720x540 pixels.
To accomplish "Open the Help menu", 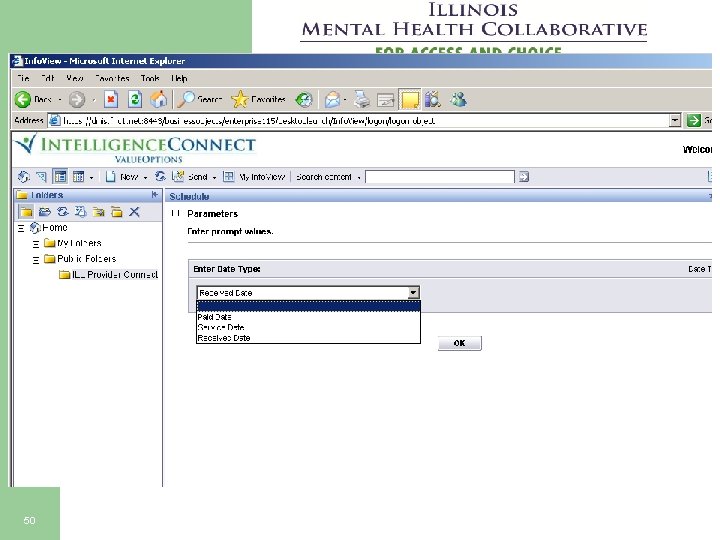I will [179, 78].
